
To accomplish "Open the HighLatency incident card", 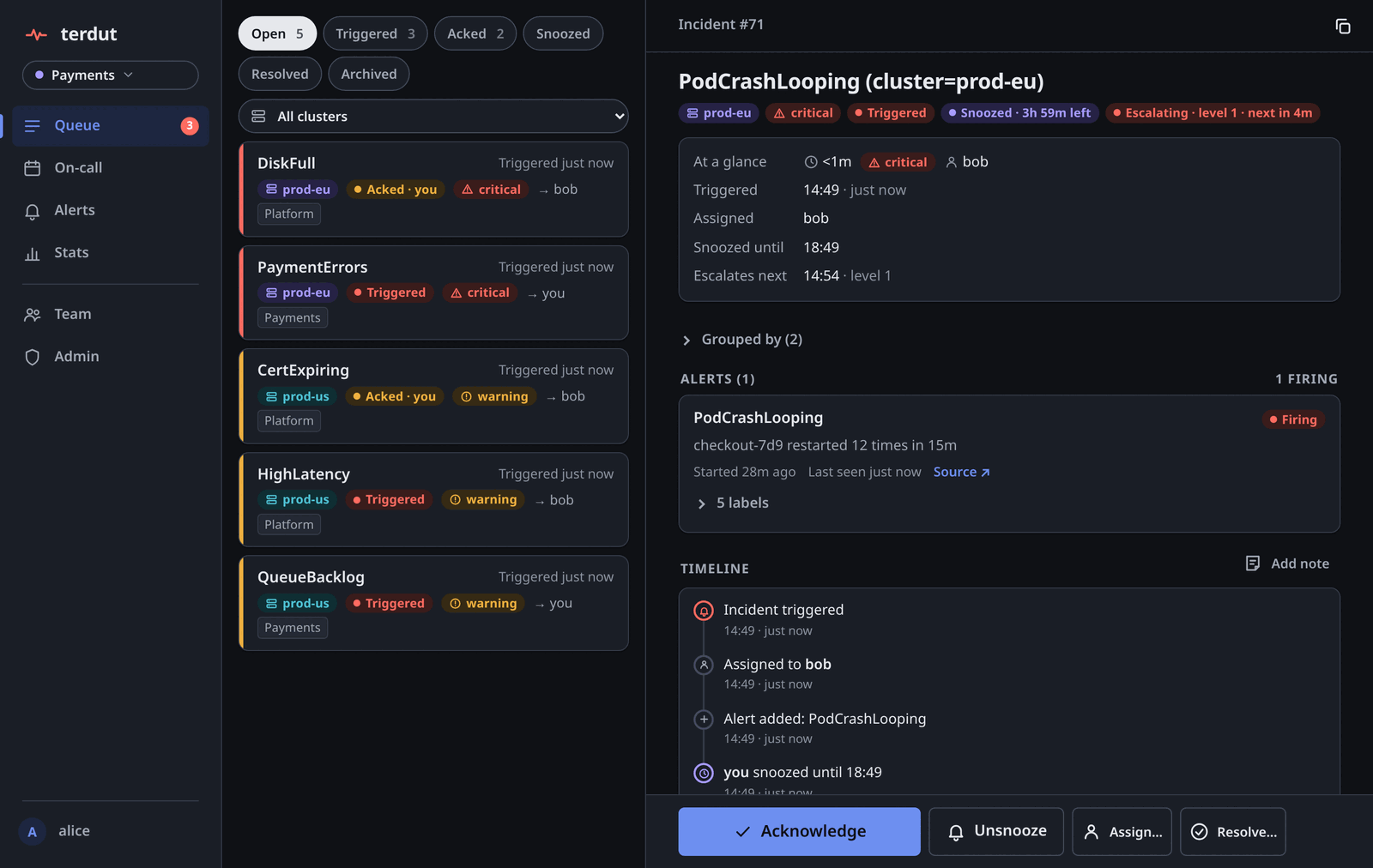I will [433, 500].
